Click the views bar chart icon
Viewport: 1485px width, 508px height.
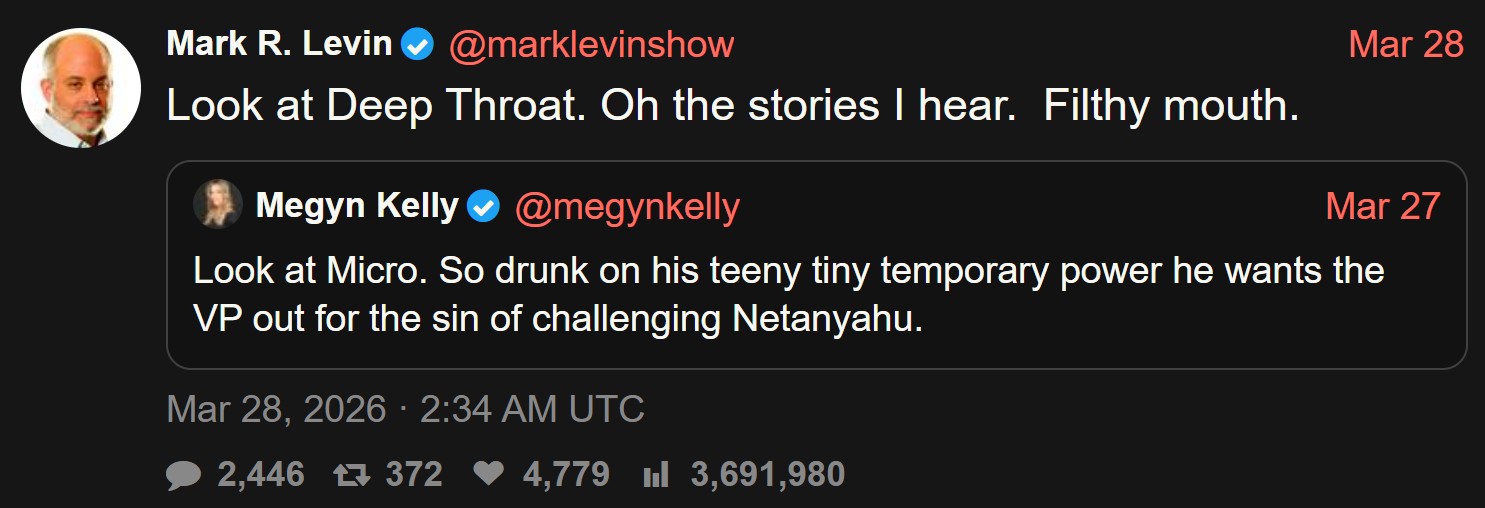(656, 475)
